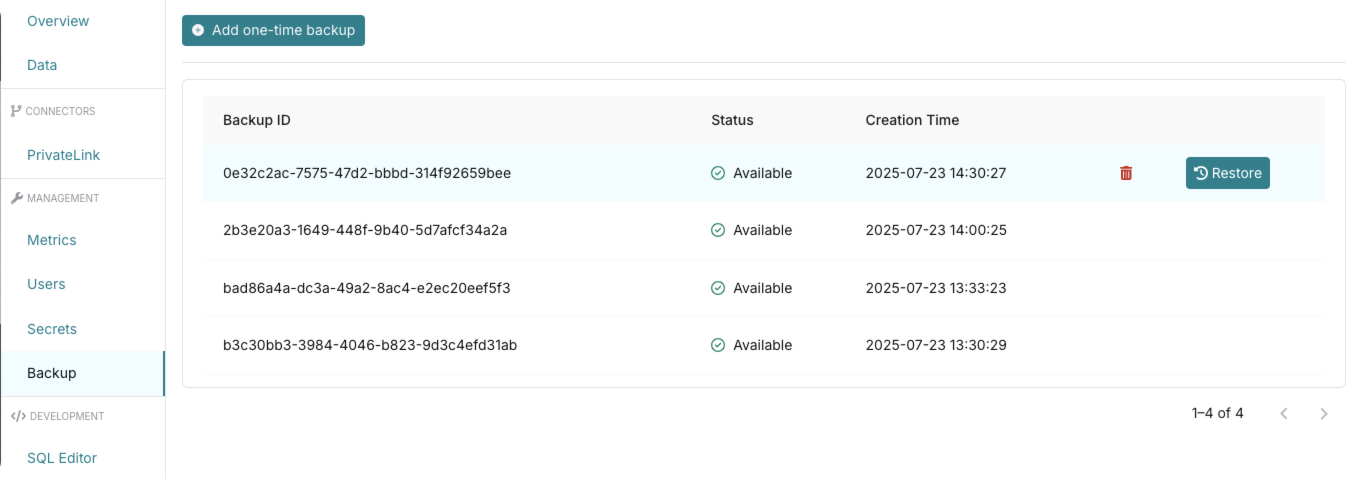
Task: Select the backup row b3c30bb3-3984-4046
Action: (x=764, y=345)
